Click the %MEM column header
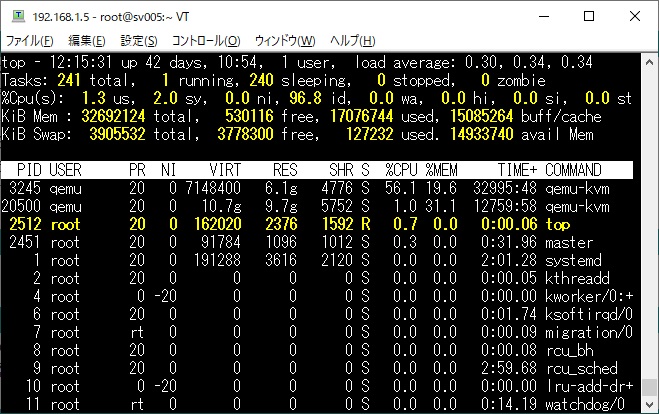This screenshot has width=659, height=414. tap(441, 170)
